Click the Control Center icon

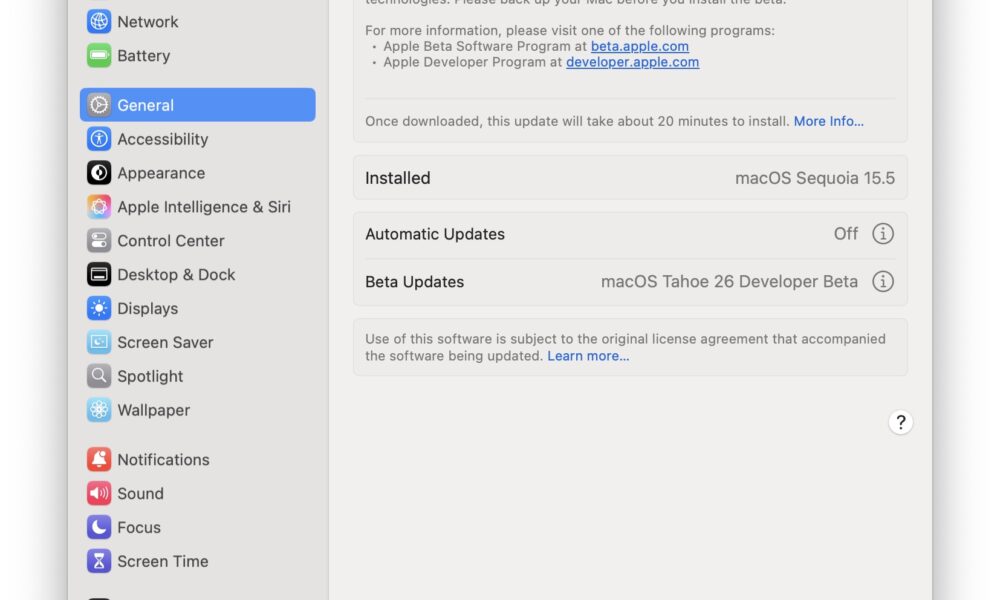click(99, 240)
